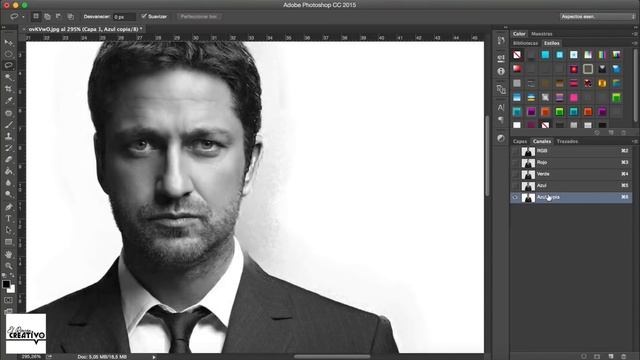The width and height of the screenshot is (640, 360).
Task: Delete current channel trash icon
Action: click(623, 356)
